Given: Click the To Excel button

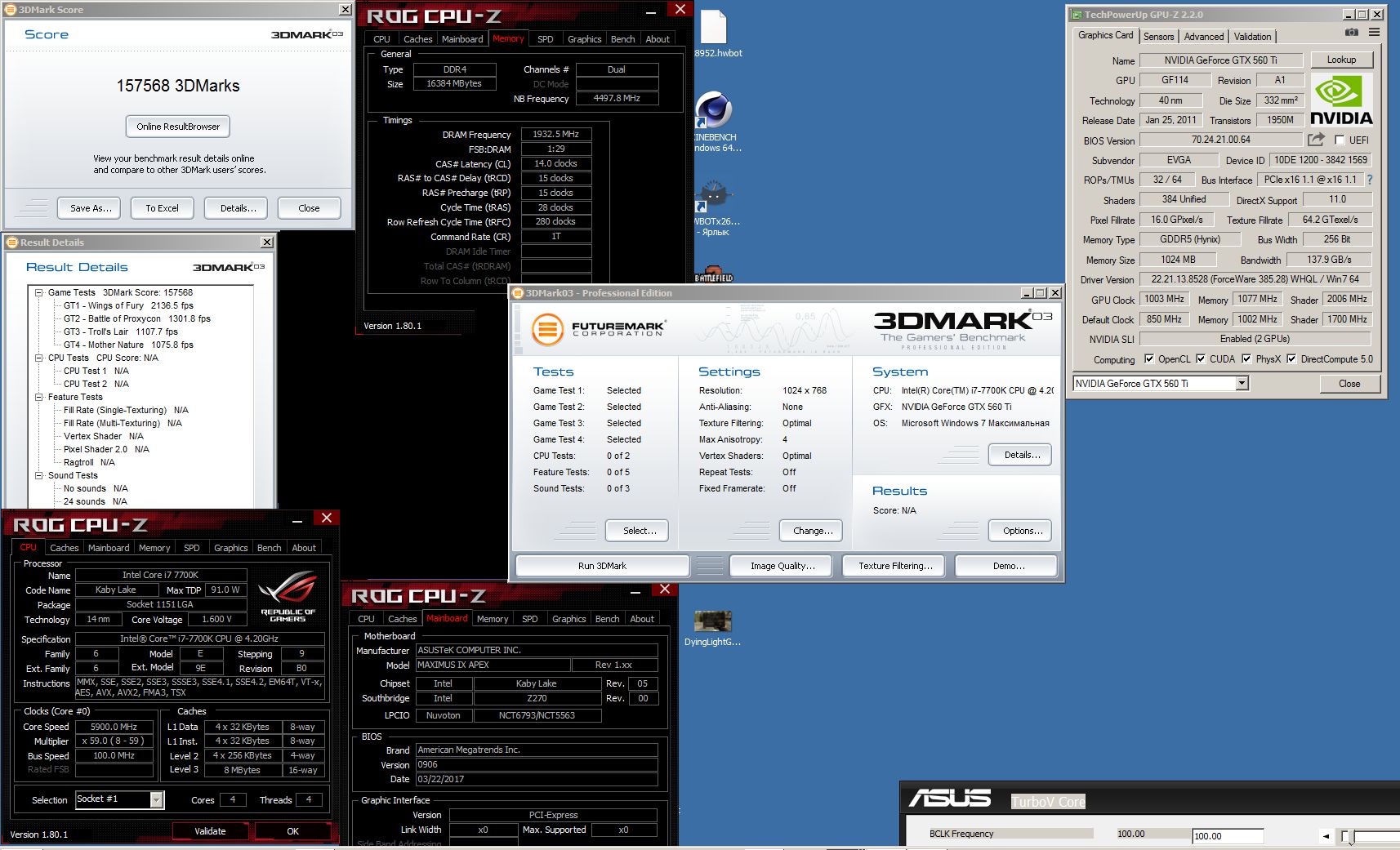Looking at the screenshot, I should click(162, 208).
